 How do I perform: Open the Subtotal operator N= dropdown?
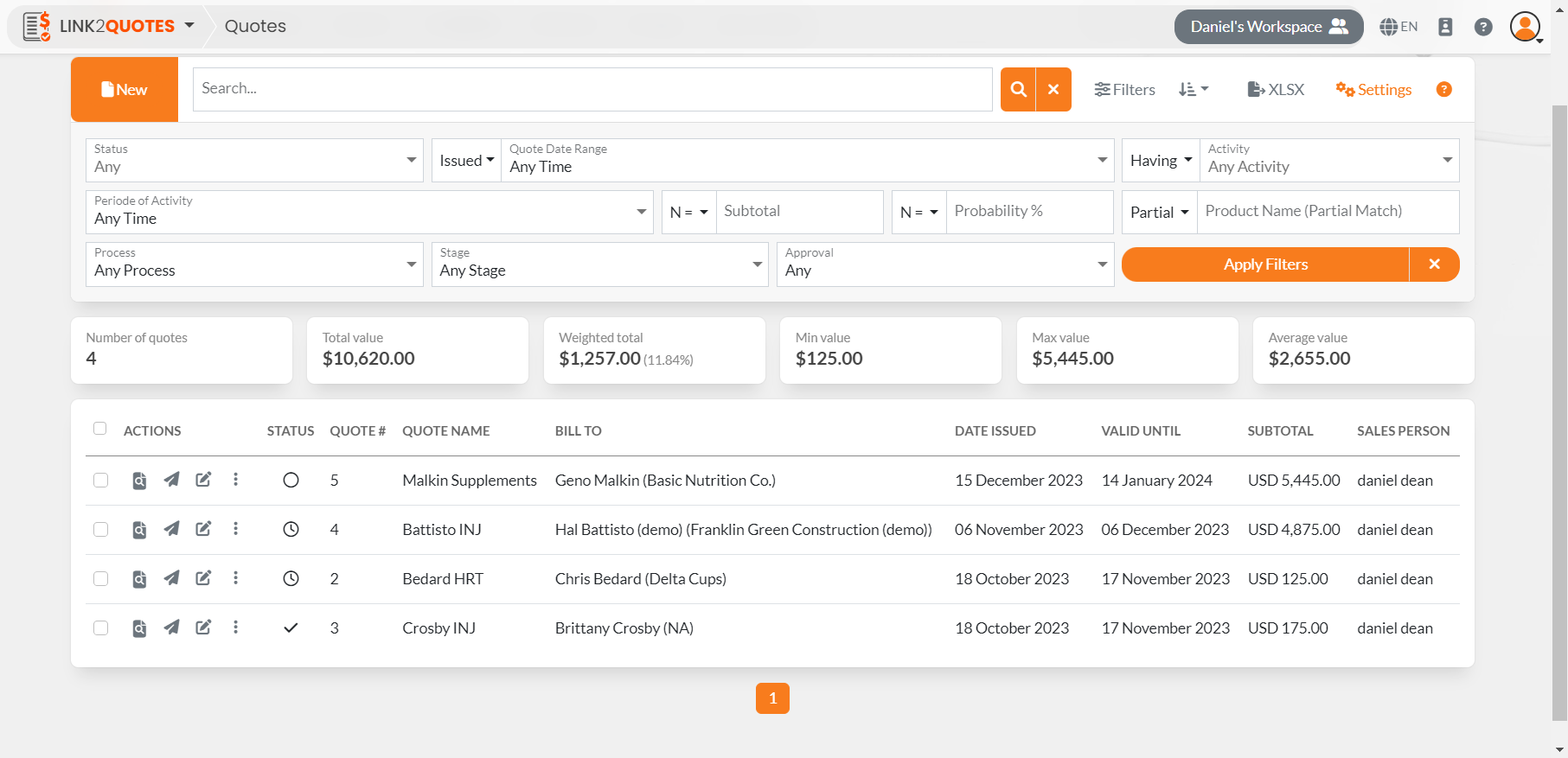(x=689, y=212)
